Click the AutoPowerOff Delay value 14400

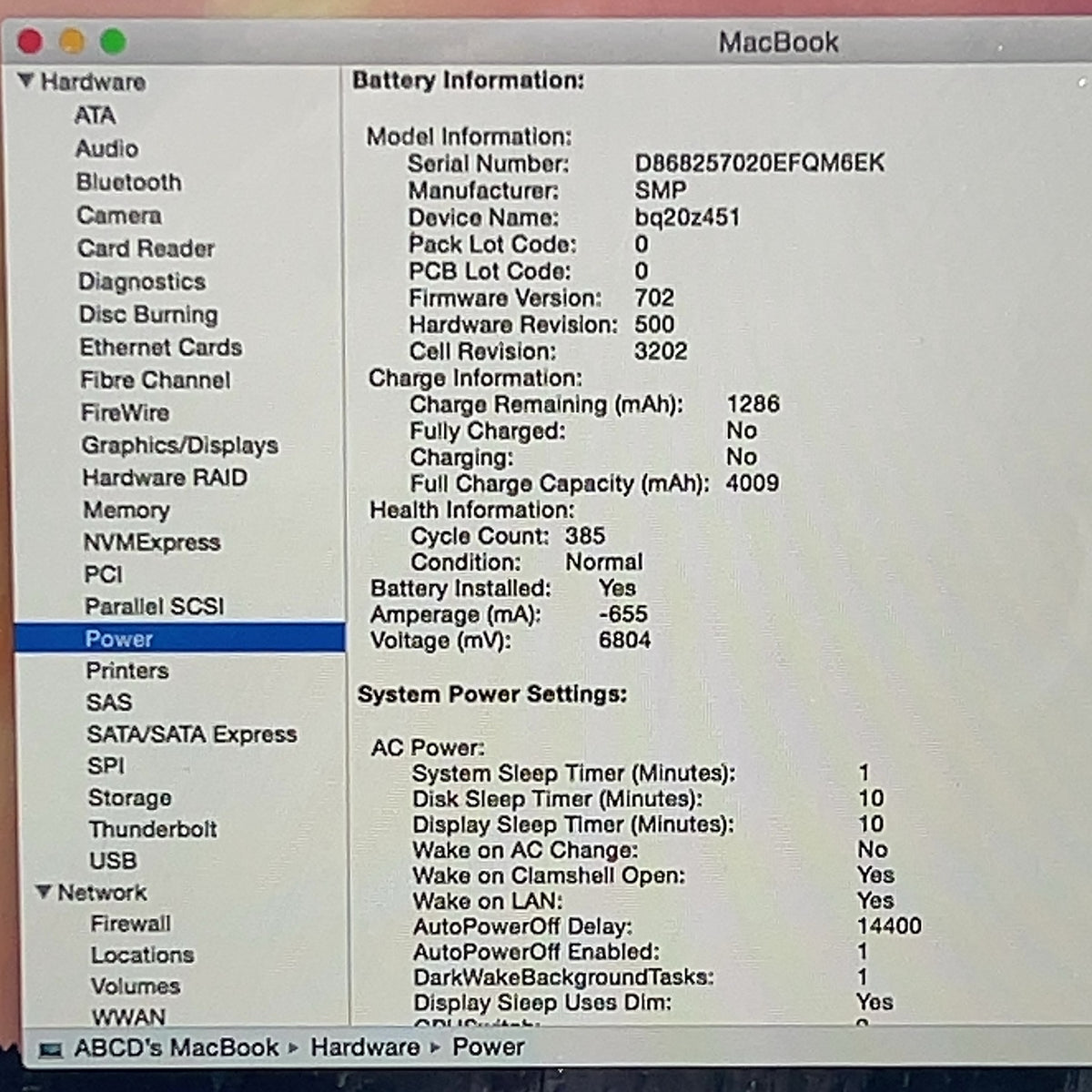(889, 926)
